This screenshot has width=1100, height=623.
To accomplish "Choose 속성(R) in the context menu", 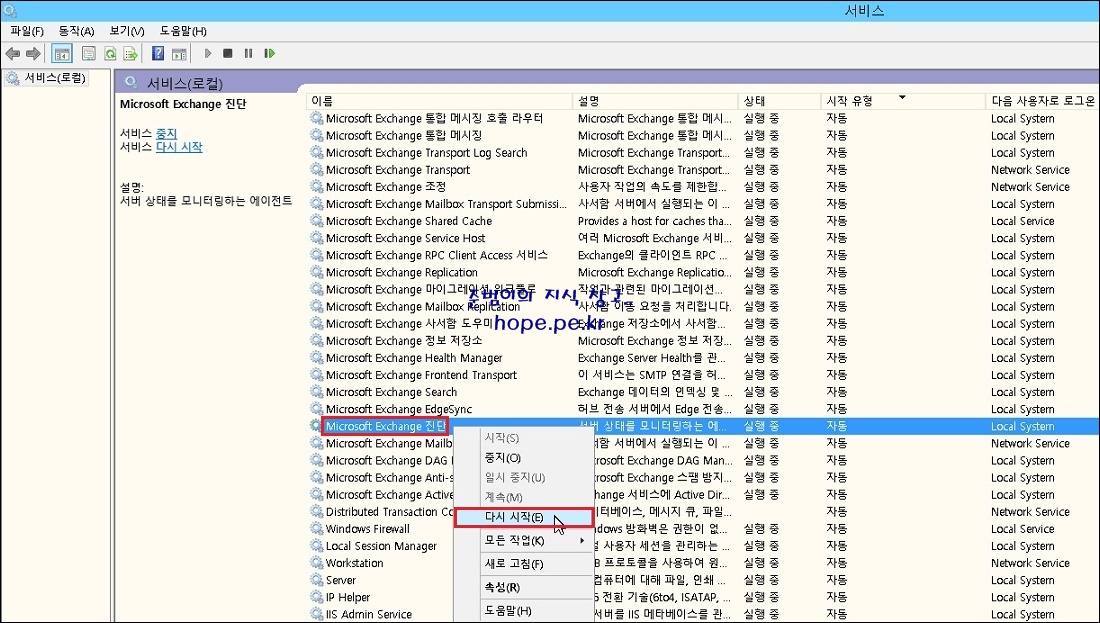I will 523,587.
